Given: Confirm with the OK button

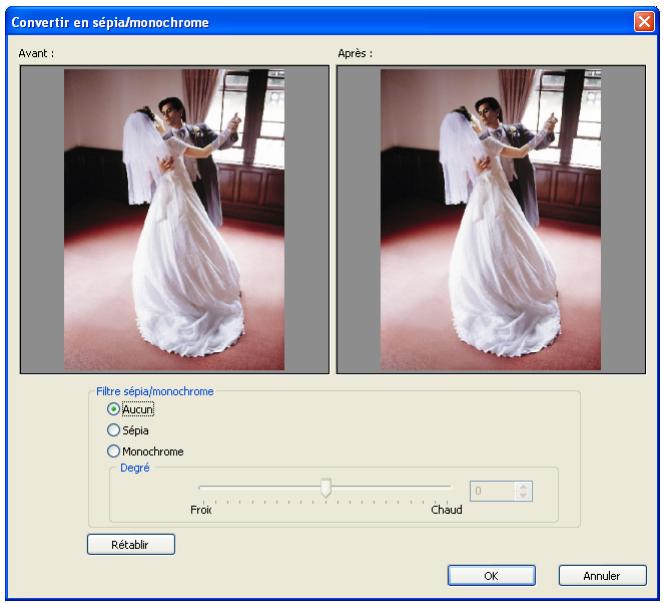Looking at the screenshot, I should (x=492, y=576).
